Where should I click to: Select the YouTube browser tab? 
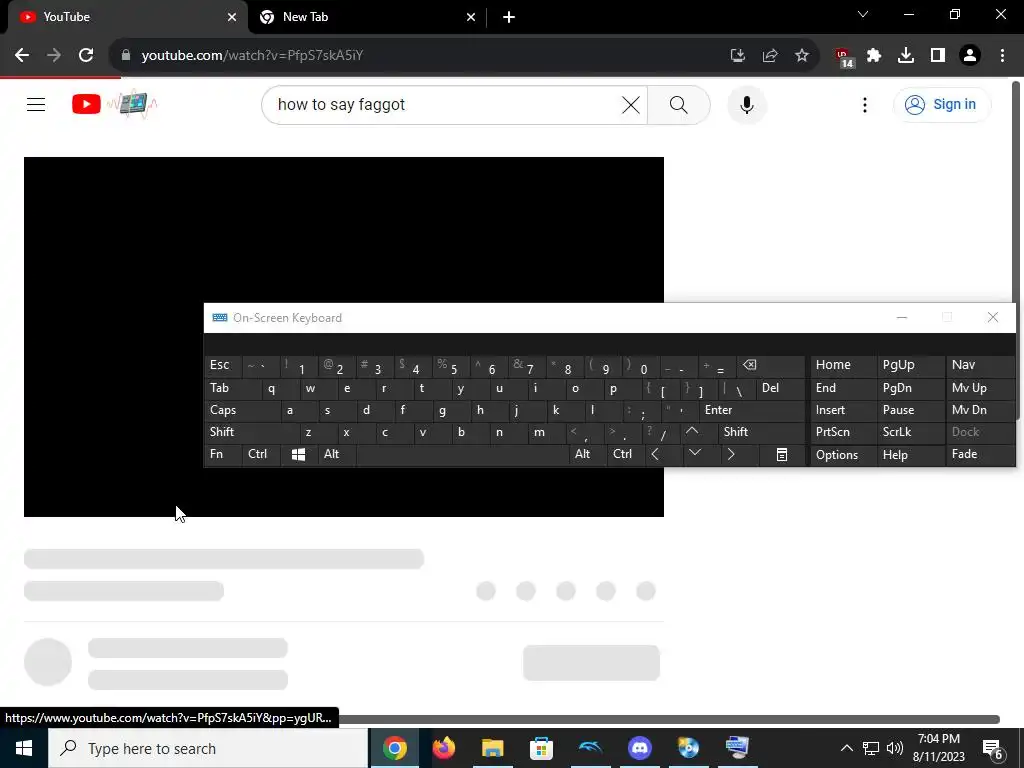point(128,17)
